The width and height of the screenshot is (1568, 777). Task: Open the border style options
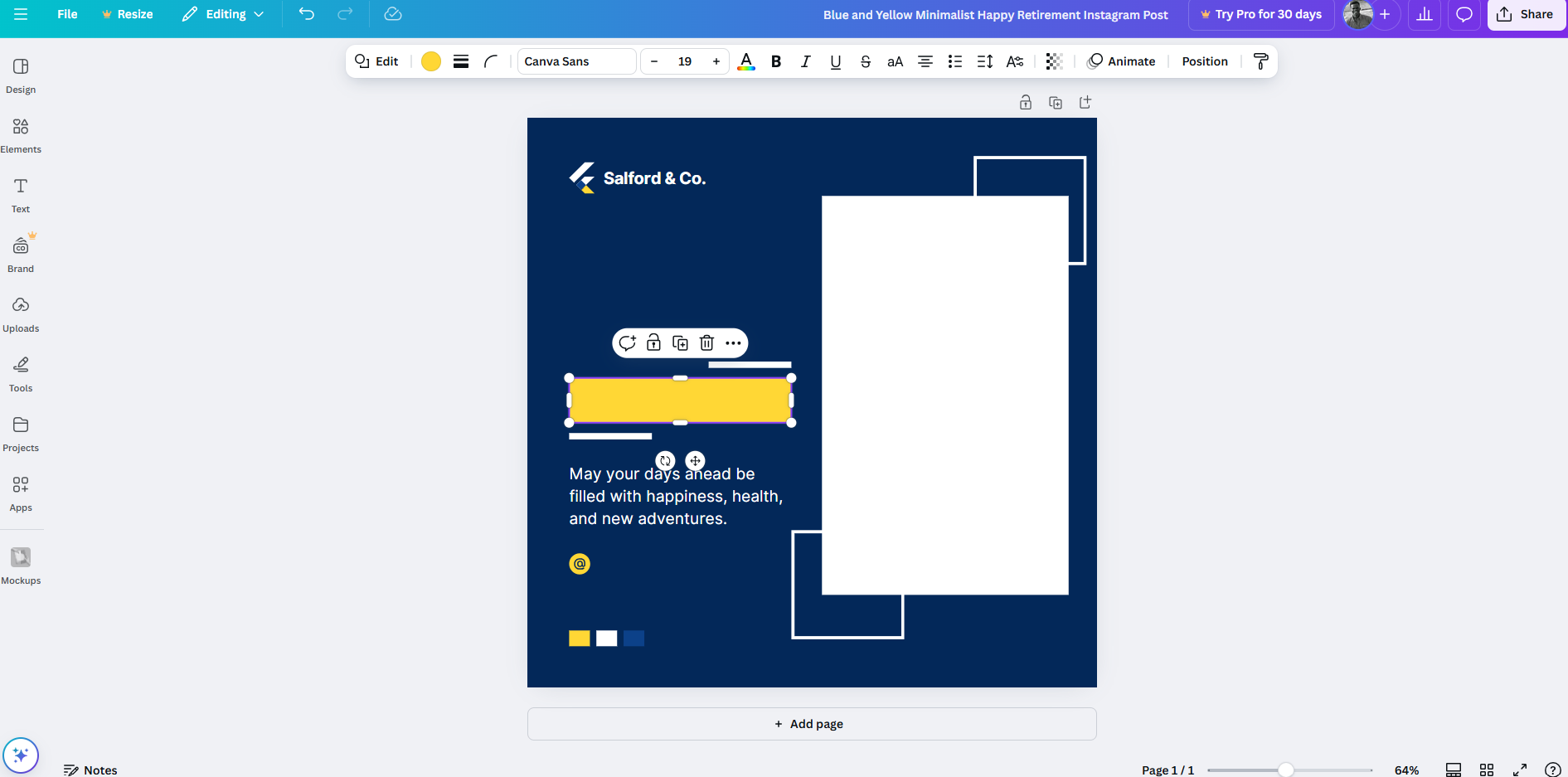click(461, 61)
